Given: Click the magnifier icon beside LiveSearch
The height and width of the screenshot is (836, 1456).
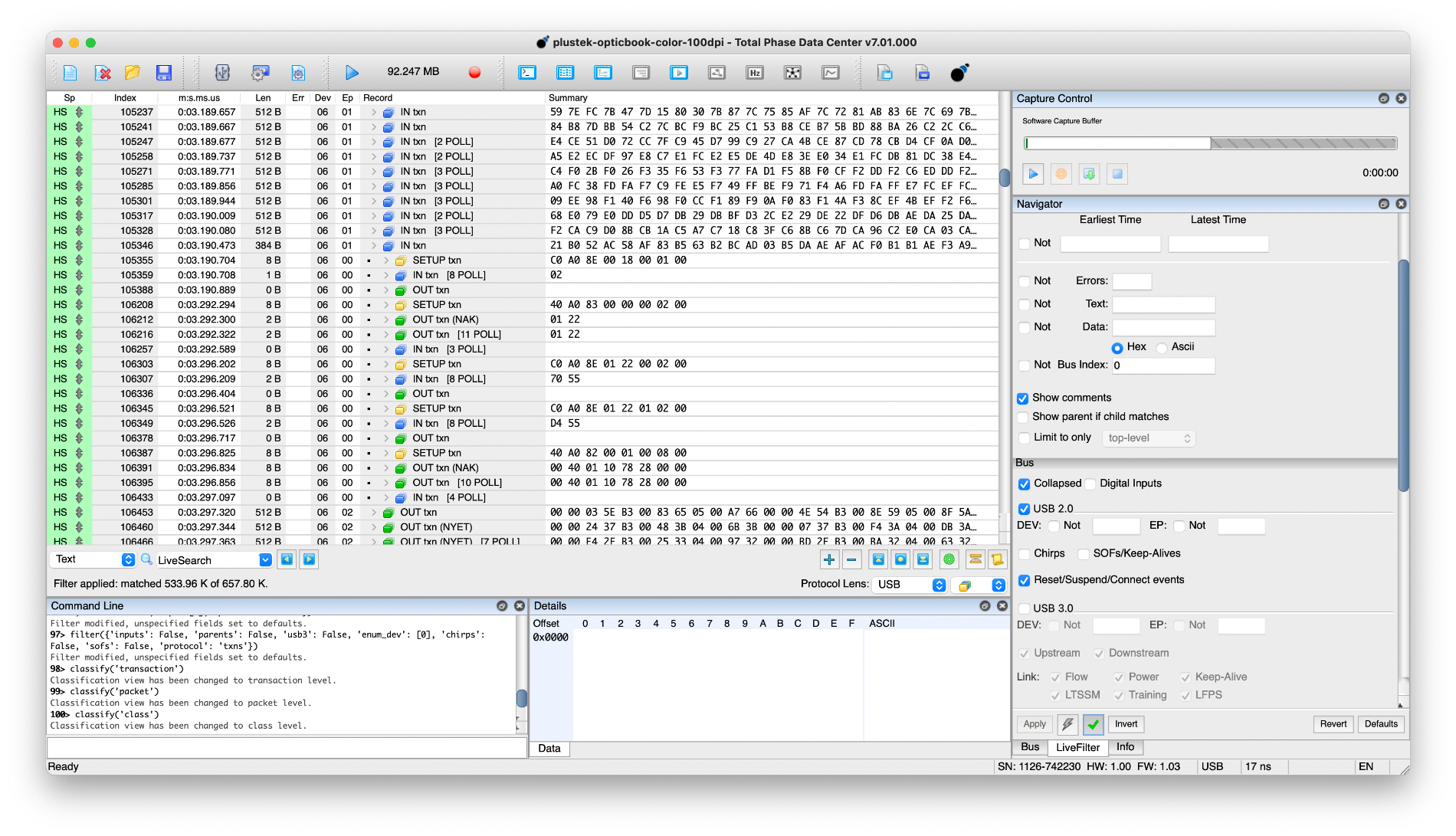Looking at the screenshot, I should point(146,559).
